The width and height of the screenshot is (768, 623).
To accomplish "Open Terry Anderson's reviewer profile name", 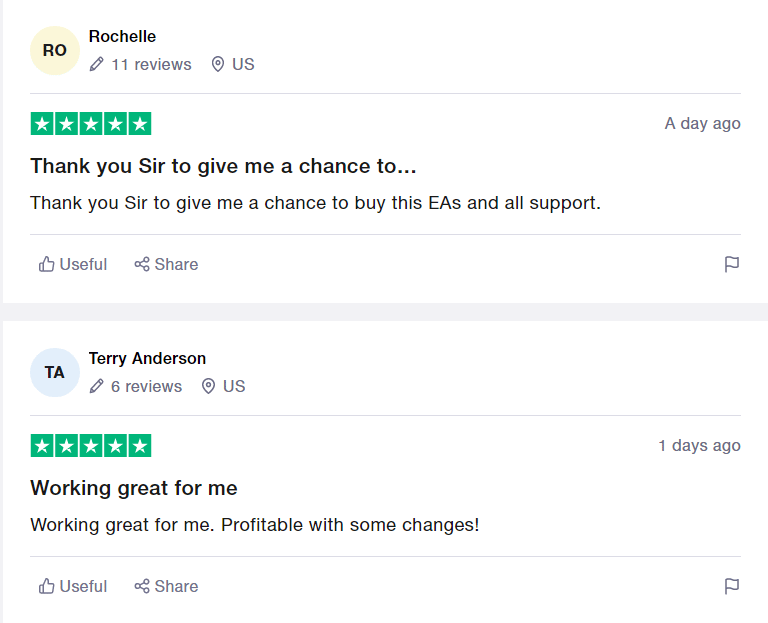I will point(147,359).
